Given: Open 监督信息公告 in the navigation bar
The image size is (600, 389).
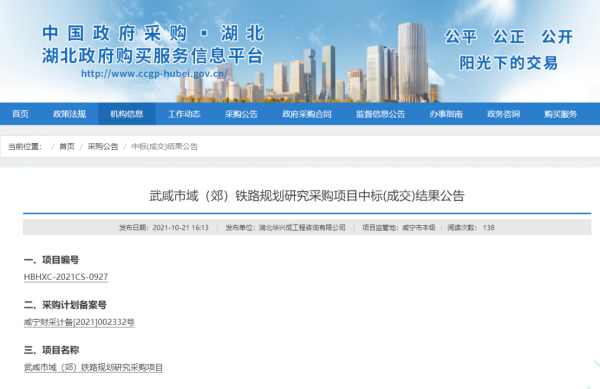Looking at the screenshot, I should click(x=380, y=114).
